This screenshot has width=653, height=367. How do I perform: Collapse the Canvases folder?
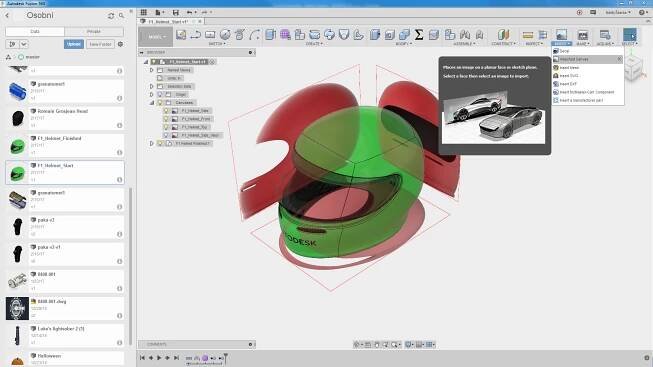pos(152,102)
